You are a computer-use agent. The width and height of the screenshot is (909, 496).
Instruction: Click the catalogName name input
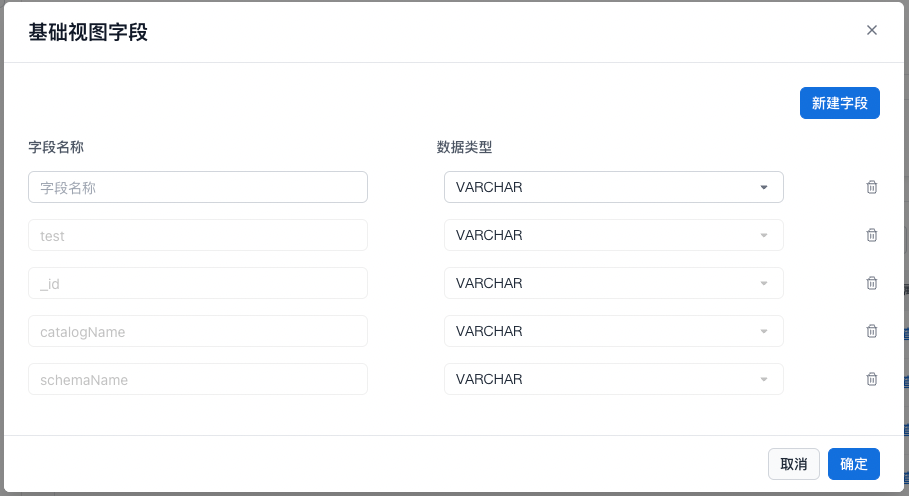click(198, 331)
